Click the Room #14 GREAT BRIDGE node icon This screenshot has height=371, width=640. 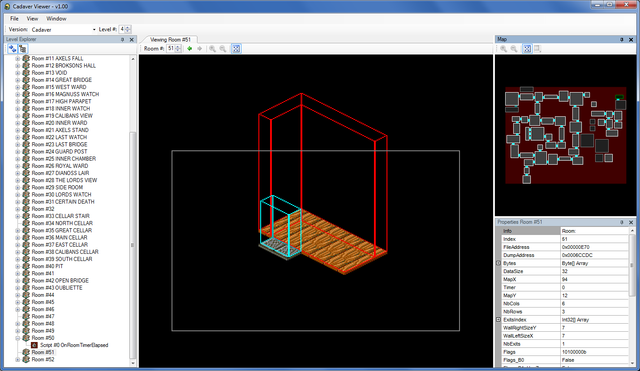(x=26, y=80)
